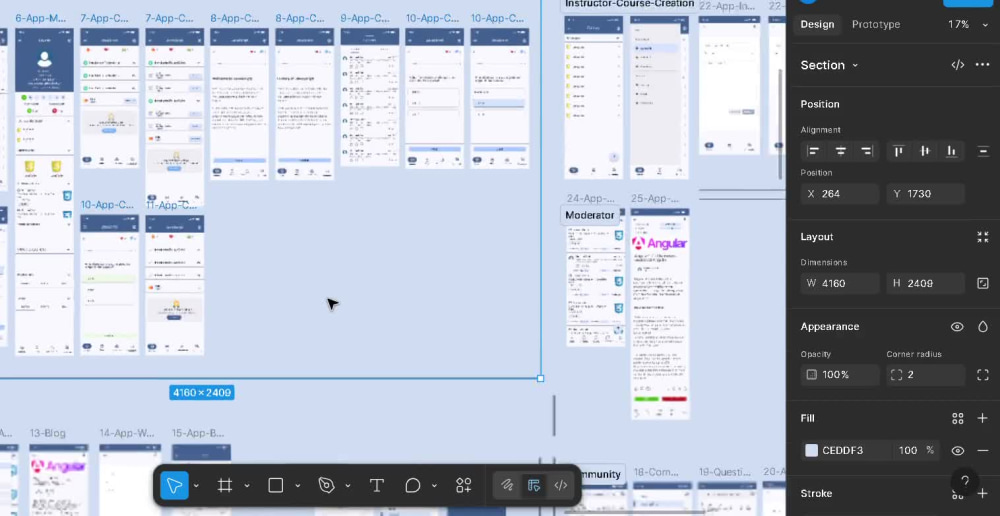Toggle individual corner radius controls
The image size is (1000, 516).
[x=983, y=375]
